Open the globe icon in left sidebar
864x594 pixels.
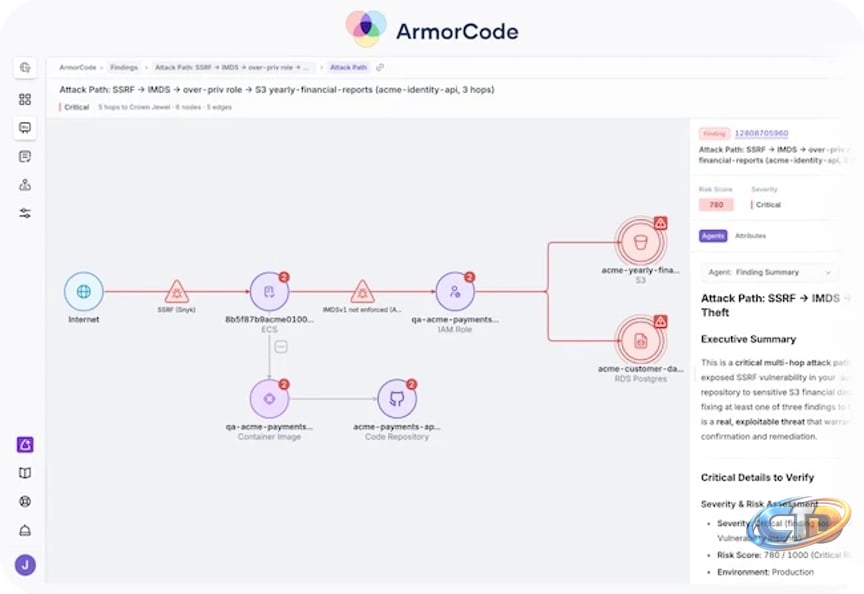click(25, 68)
